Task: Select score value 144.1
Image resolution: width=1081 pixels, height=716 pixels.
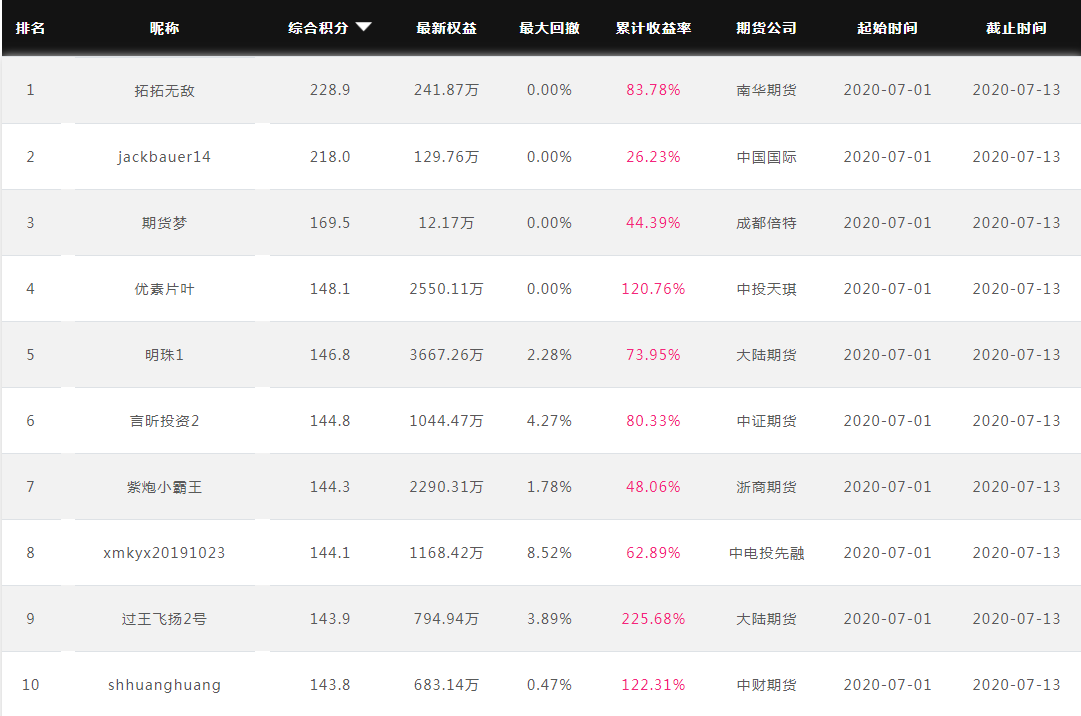Action: click(x=330, y=553)
